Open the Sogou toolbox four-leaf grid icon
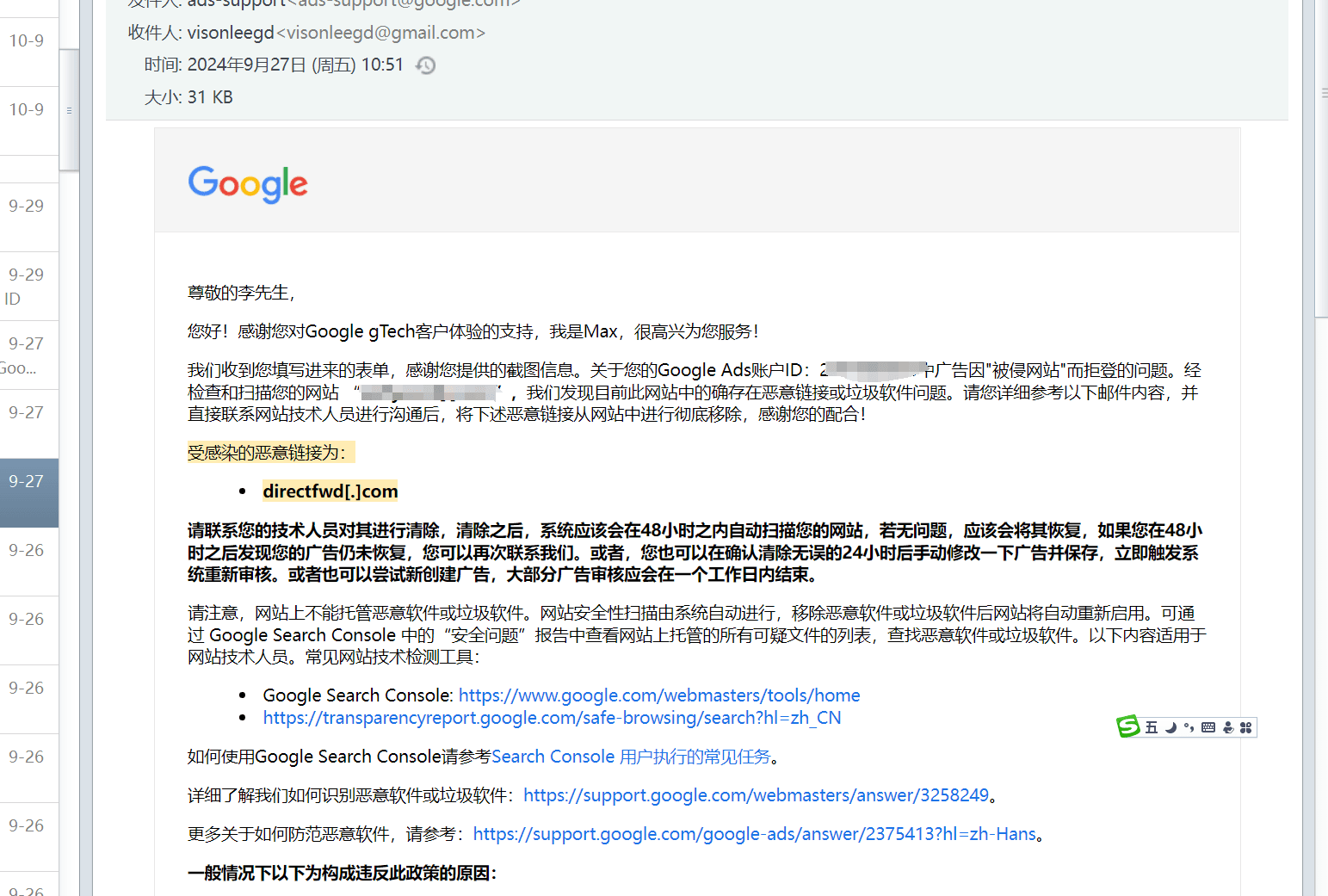The height and width of the screenshot is (896, 1328). click(x=1245, y=727)
